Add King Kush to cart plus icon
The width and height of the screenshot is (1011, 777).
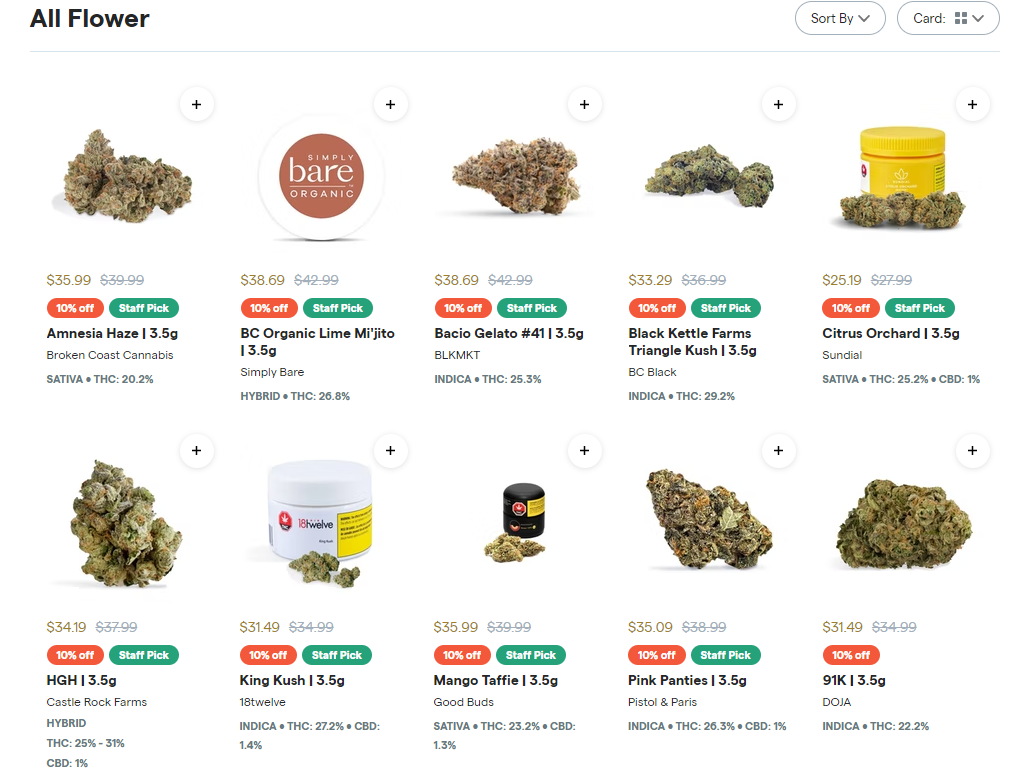(391, 451)
